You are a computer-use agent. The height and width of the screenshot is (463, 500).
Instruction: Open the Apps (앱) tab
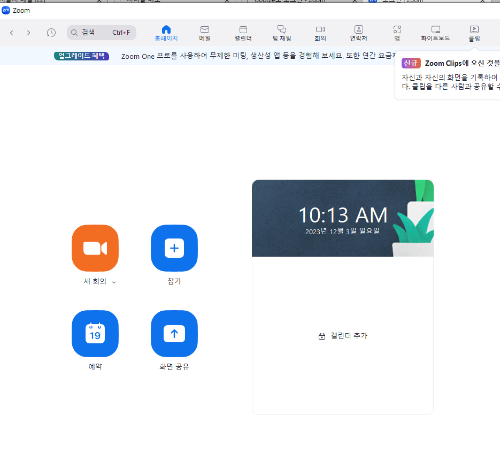(397, 33)
